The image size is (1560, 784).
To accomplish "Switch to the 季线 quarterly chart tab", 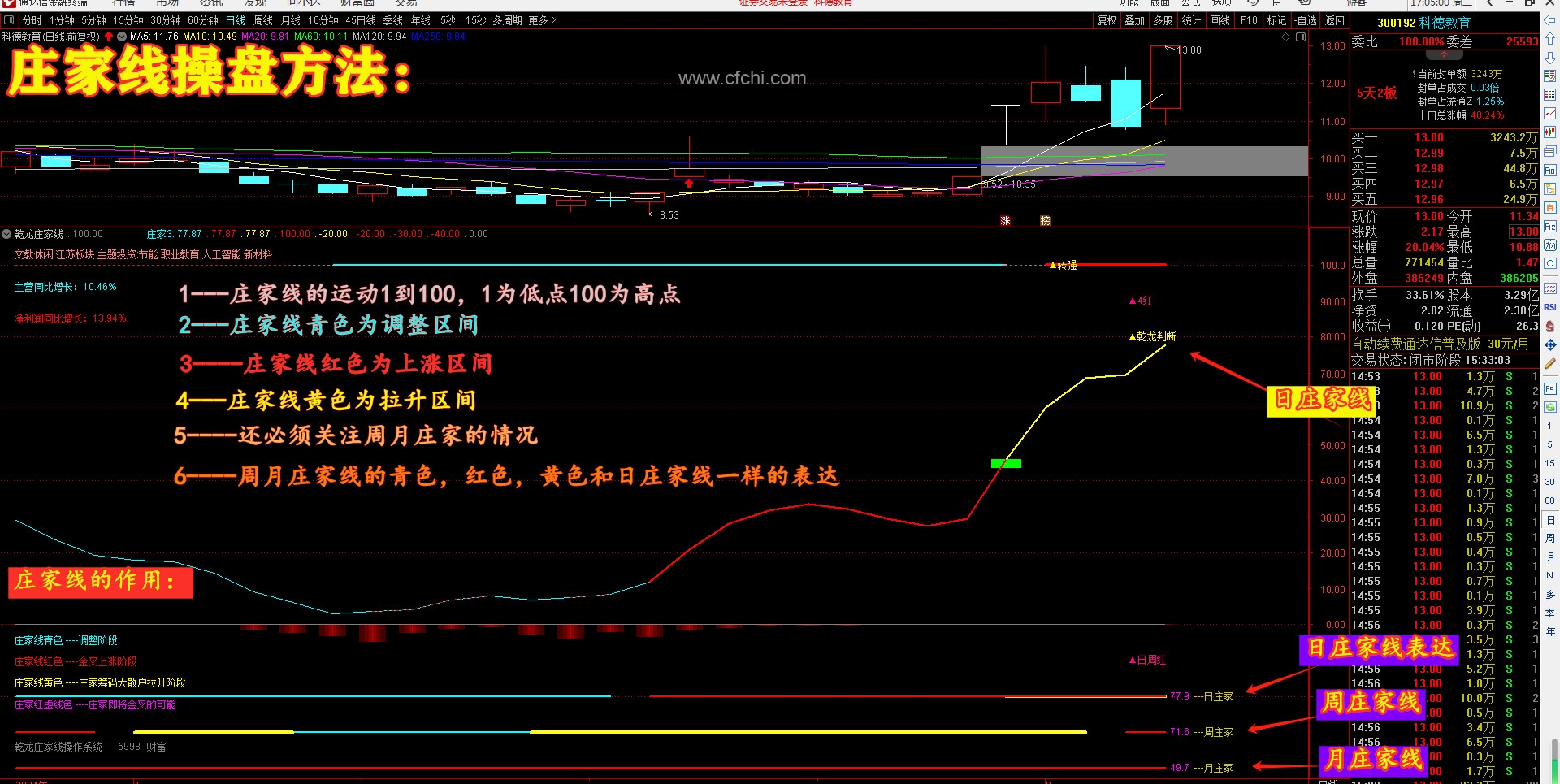I will click(x=393, y=20).
